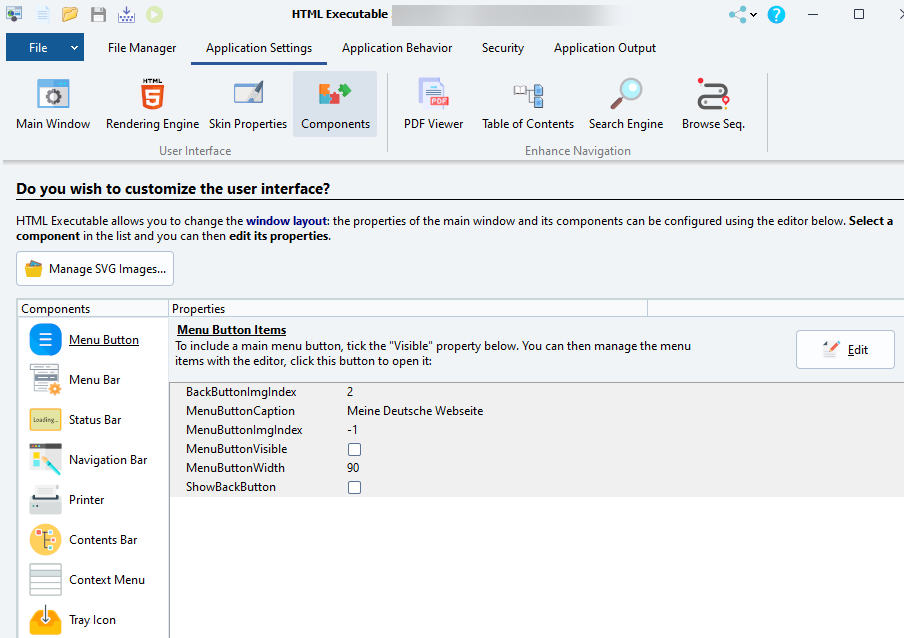Open the Security tab
Screen dimensions: 904x638
(502, 48)
